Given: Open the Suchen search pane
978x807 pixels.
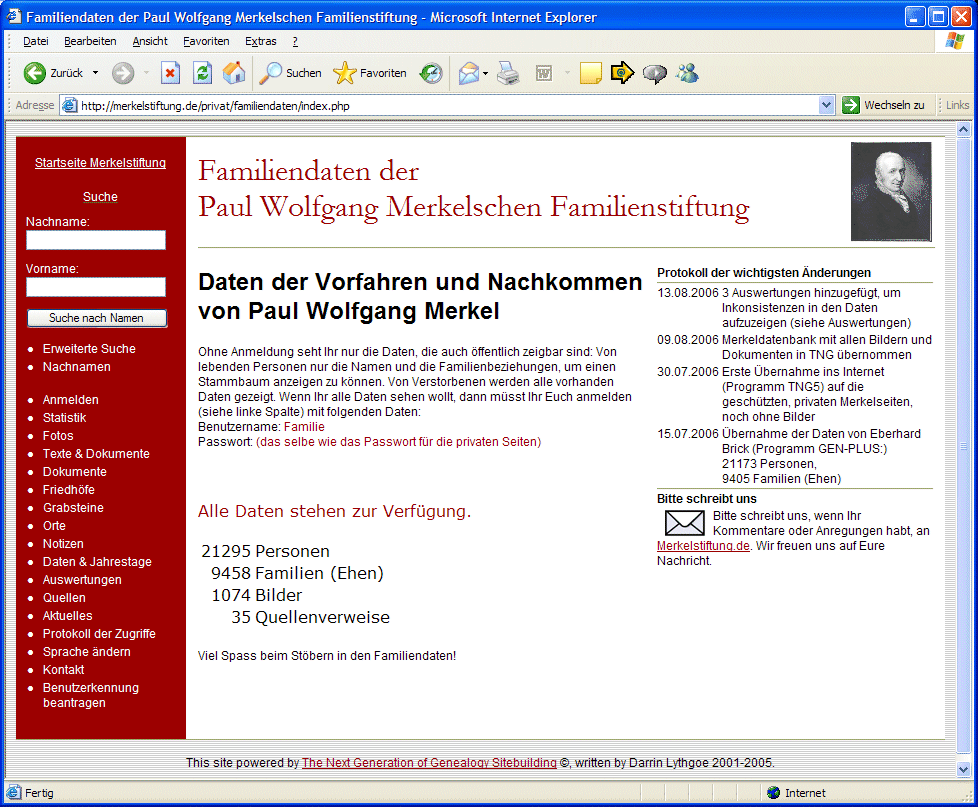Looking at the screenshot, I should pos(291,73).
